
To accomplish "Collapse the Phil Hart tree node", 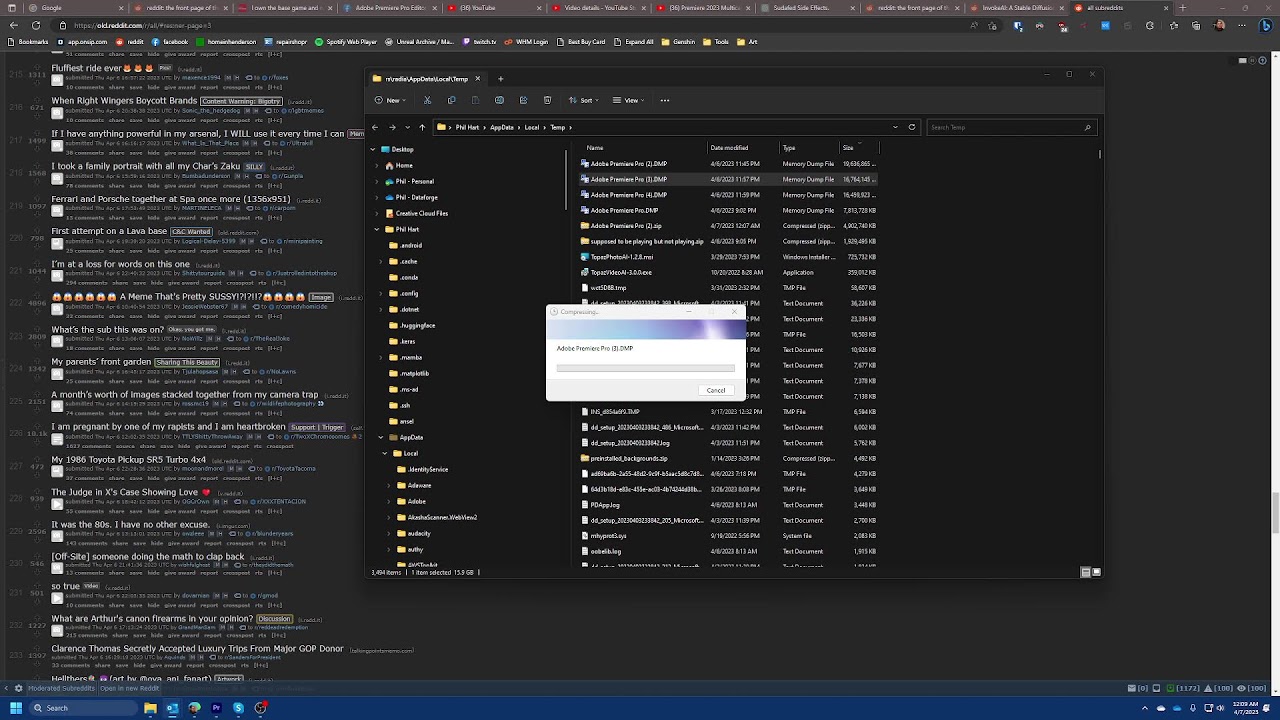I will click(x=377, y=229).
